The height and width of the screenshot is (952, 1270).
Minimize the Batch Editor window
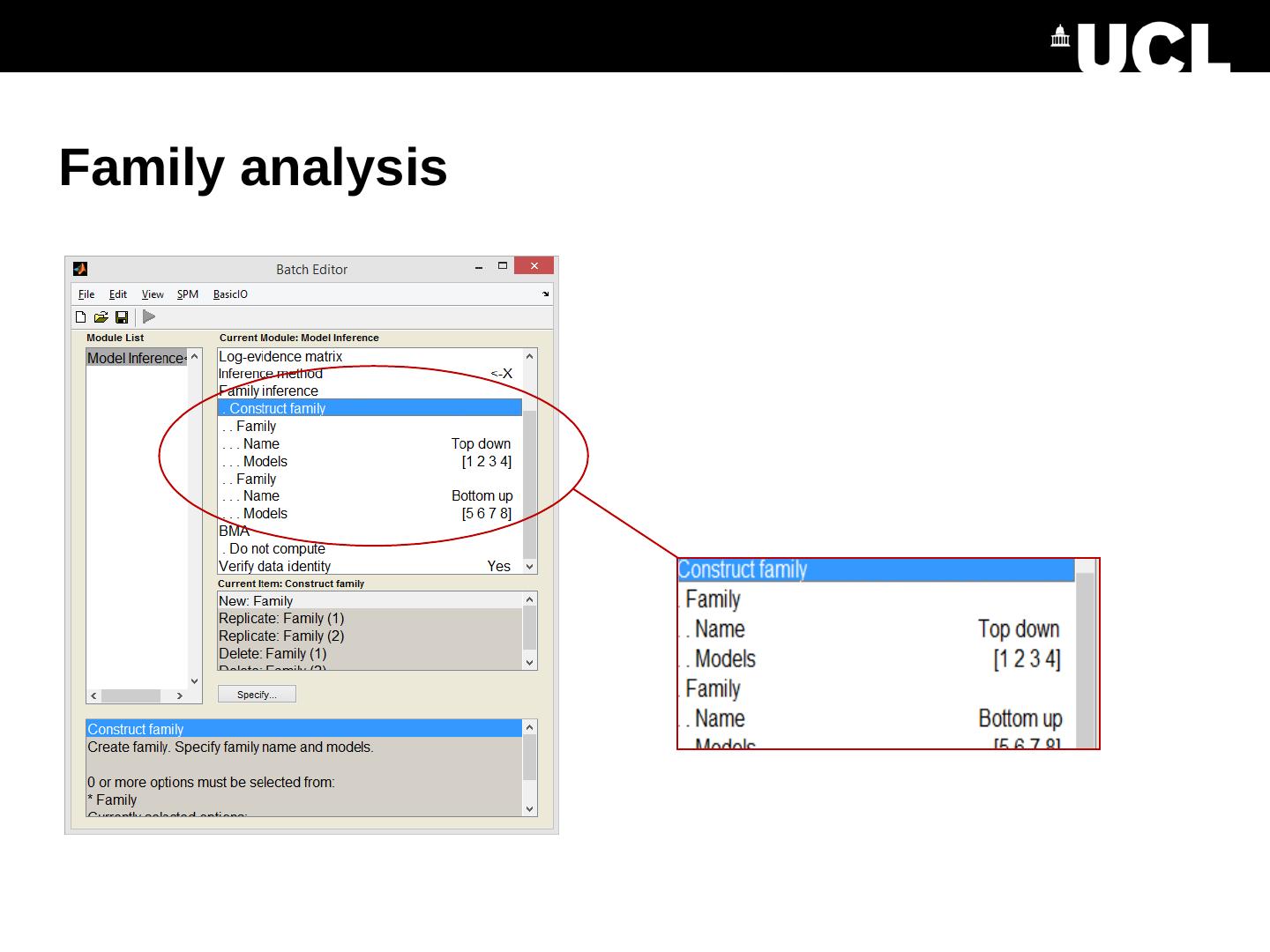point(479,267)
